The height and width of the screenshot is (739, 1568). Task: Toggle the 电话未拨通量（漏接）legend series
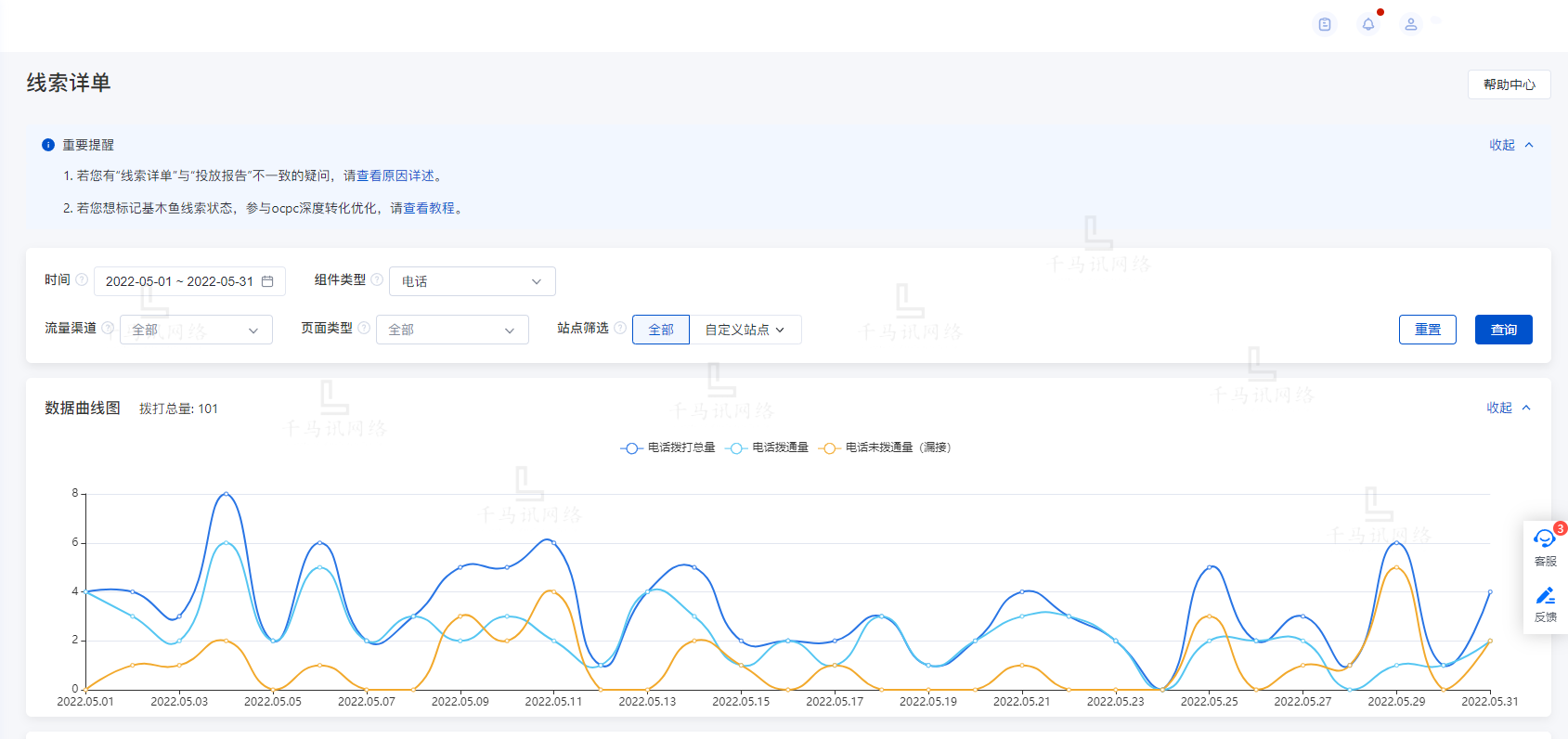pyautogui.click(x=887, y=447)
